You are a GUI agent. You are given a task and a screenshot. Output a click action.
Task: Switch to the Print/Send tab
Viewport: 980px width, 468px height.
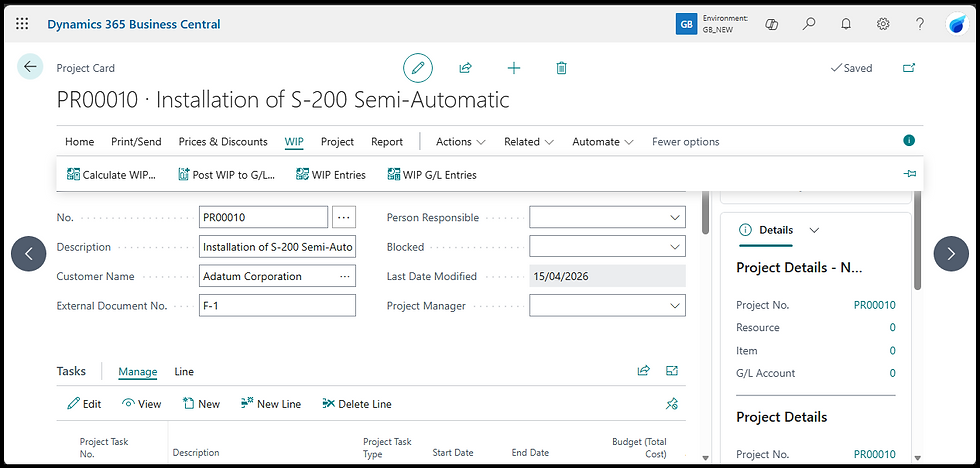tap(136, 142)
